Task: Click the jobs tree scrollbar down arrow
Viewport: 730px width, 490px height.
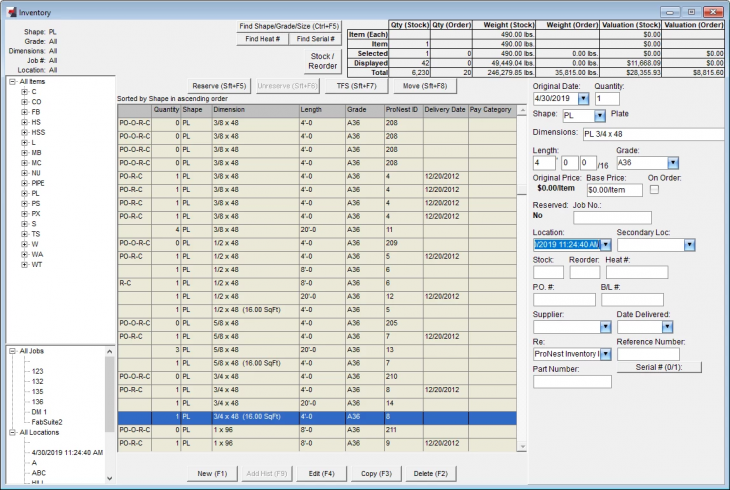Action: 109,478
